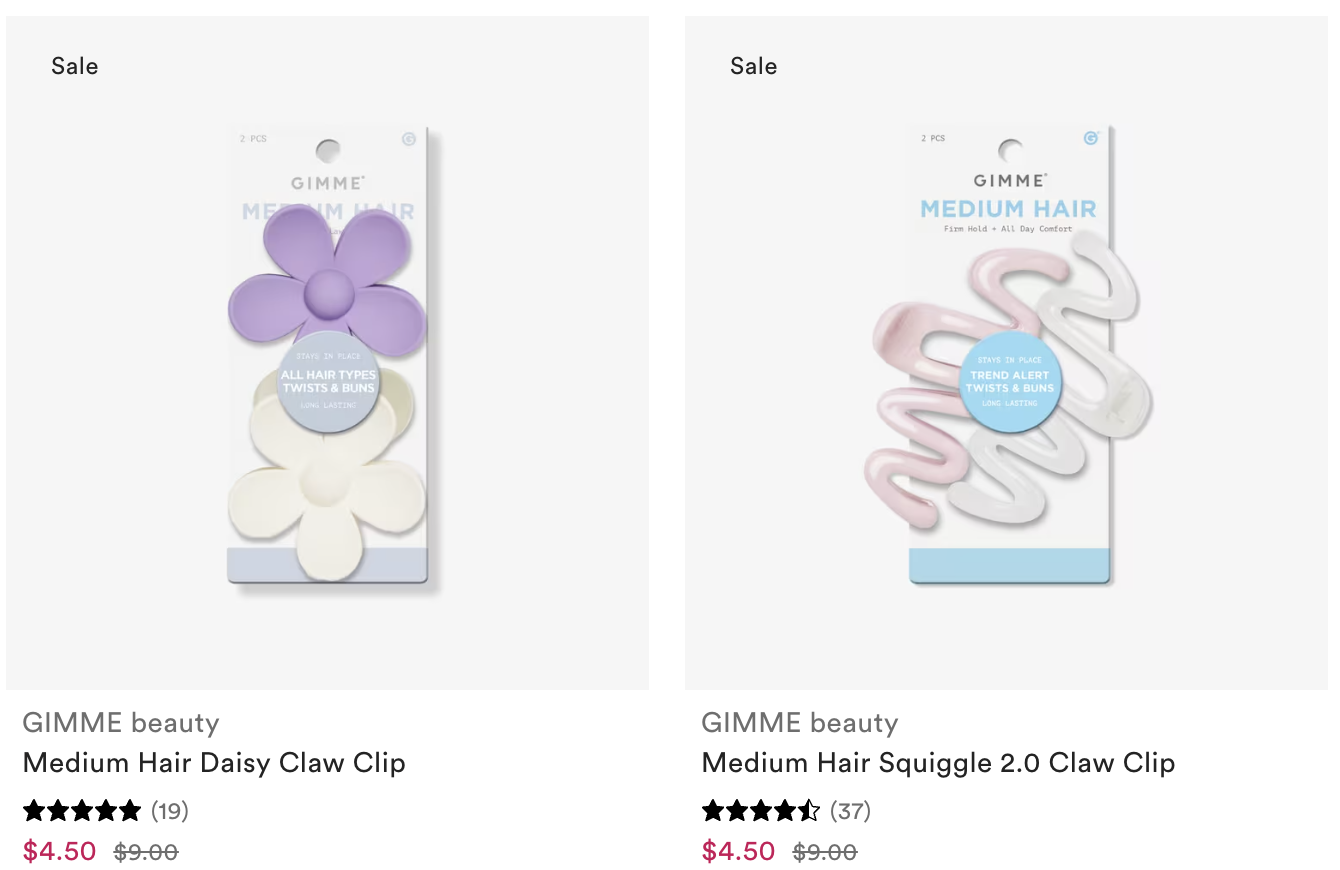This screenshot has width=1340, height=870.
Task: Open the (37) reviews count
Action: [850, 810]
